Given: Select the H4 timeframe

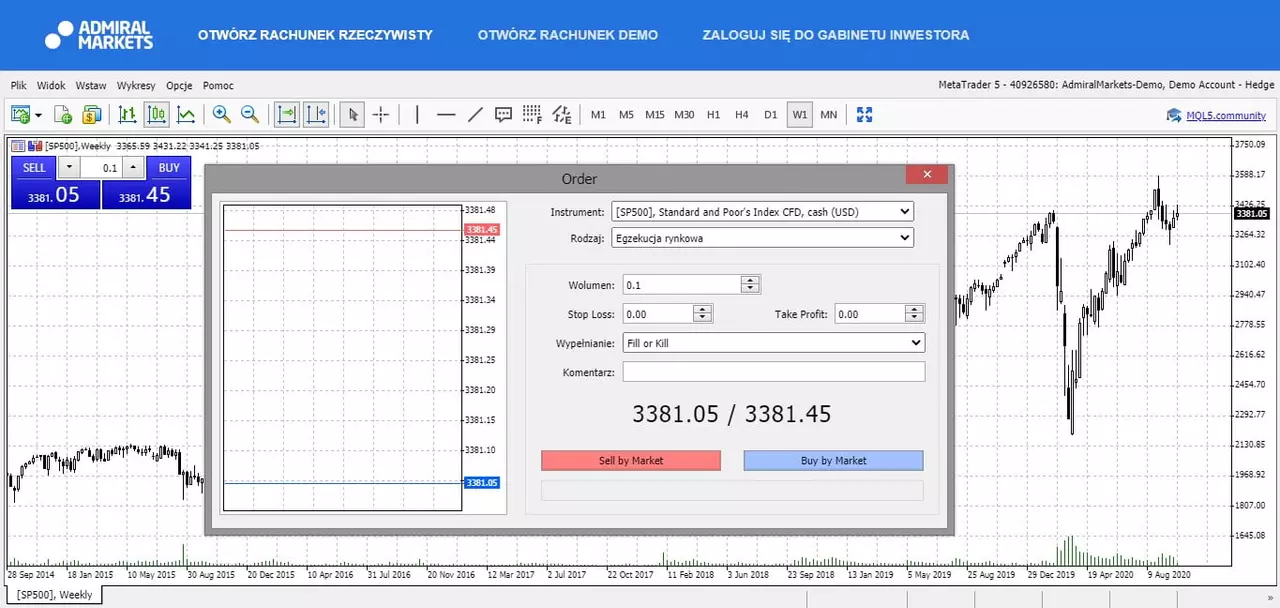Looking at the screenshot, I should click(741, 115).
